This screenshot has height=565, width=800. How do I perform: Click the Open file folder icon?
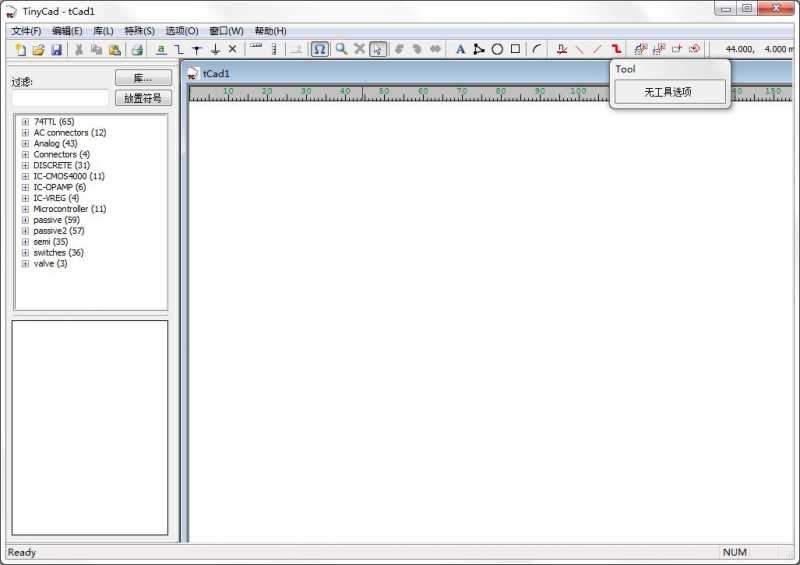point(38,50)
